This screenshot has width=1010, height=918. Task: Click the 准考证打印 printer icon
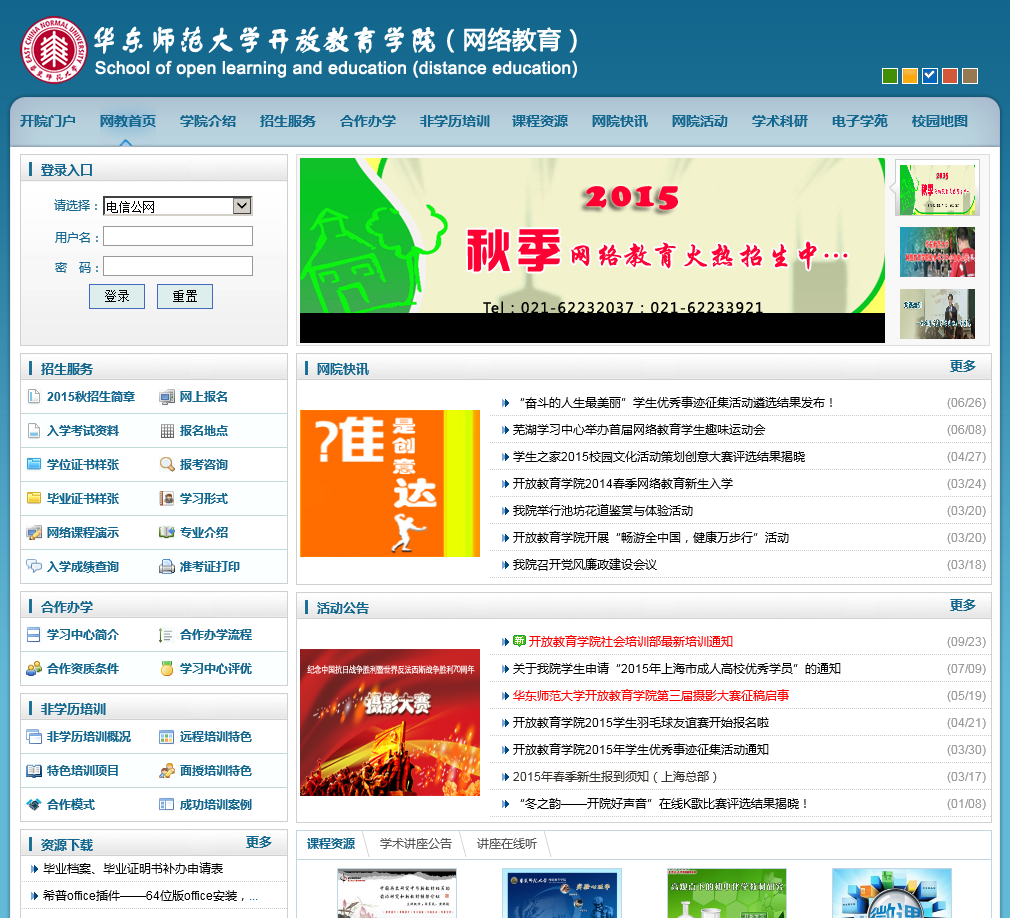[x=167, y=566]
